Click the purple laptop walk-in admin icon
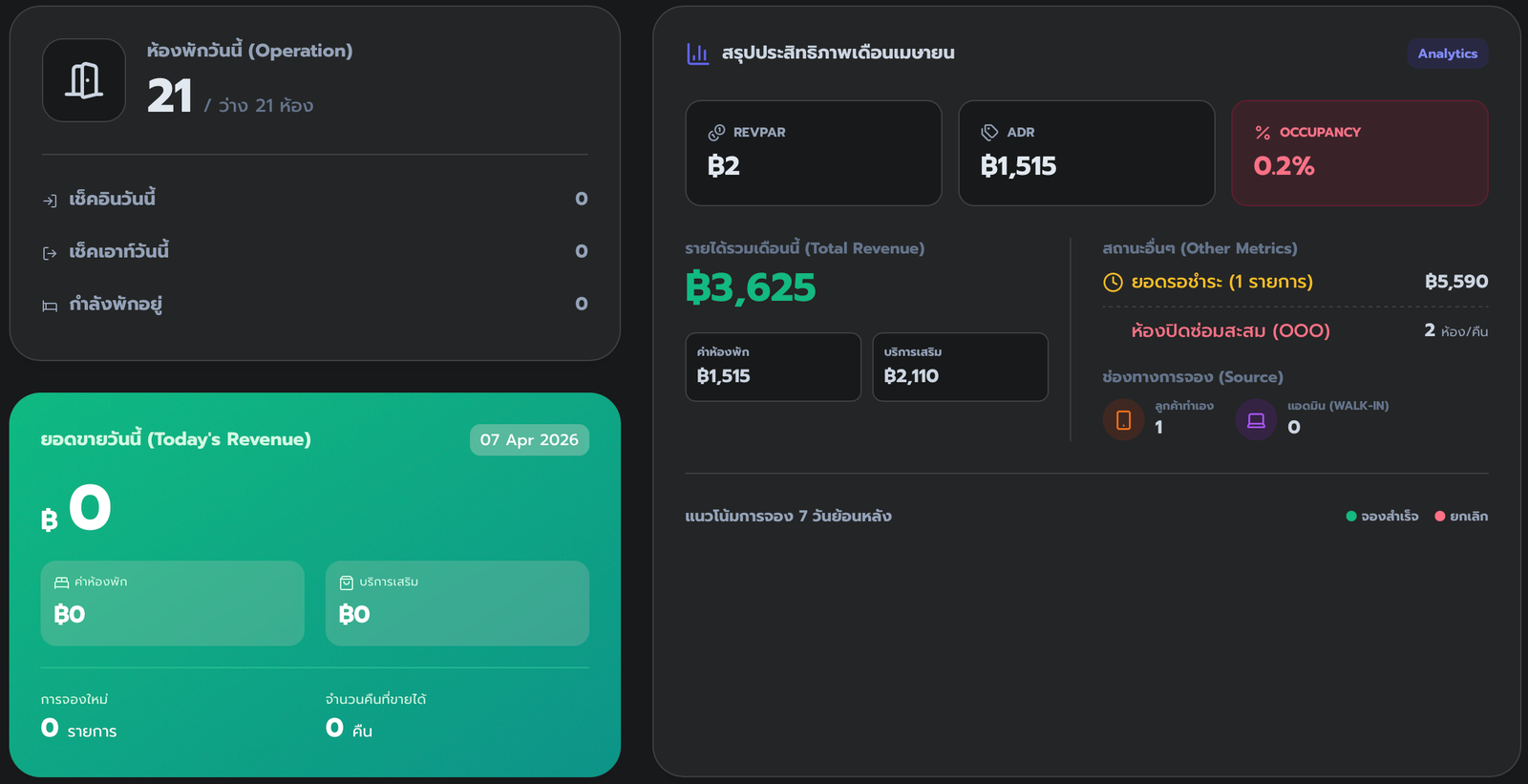This screenshot has width=1528, height=784. pyautogui.click(x=1256, y=420)
